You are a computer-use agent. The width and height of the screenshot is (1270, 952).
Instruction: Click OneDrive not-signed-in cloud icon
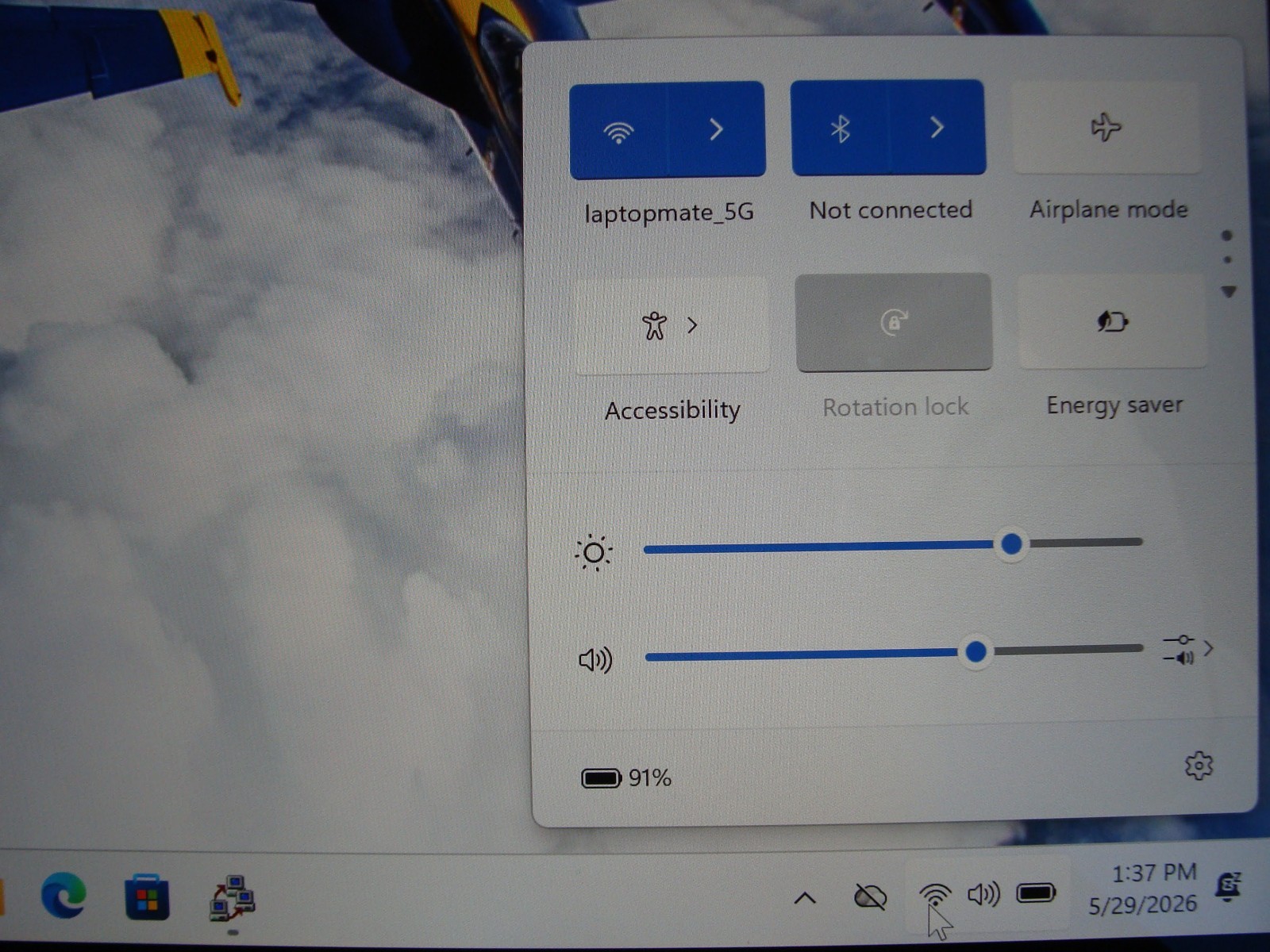(x=870, y=897)
